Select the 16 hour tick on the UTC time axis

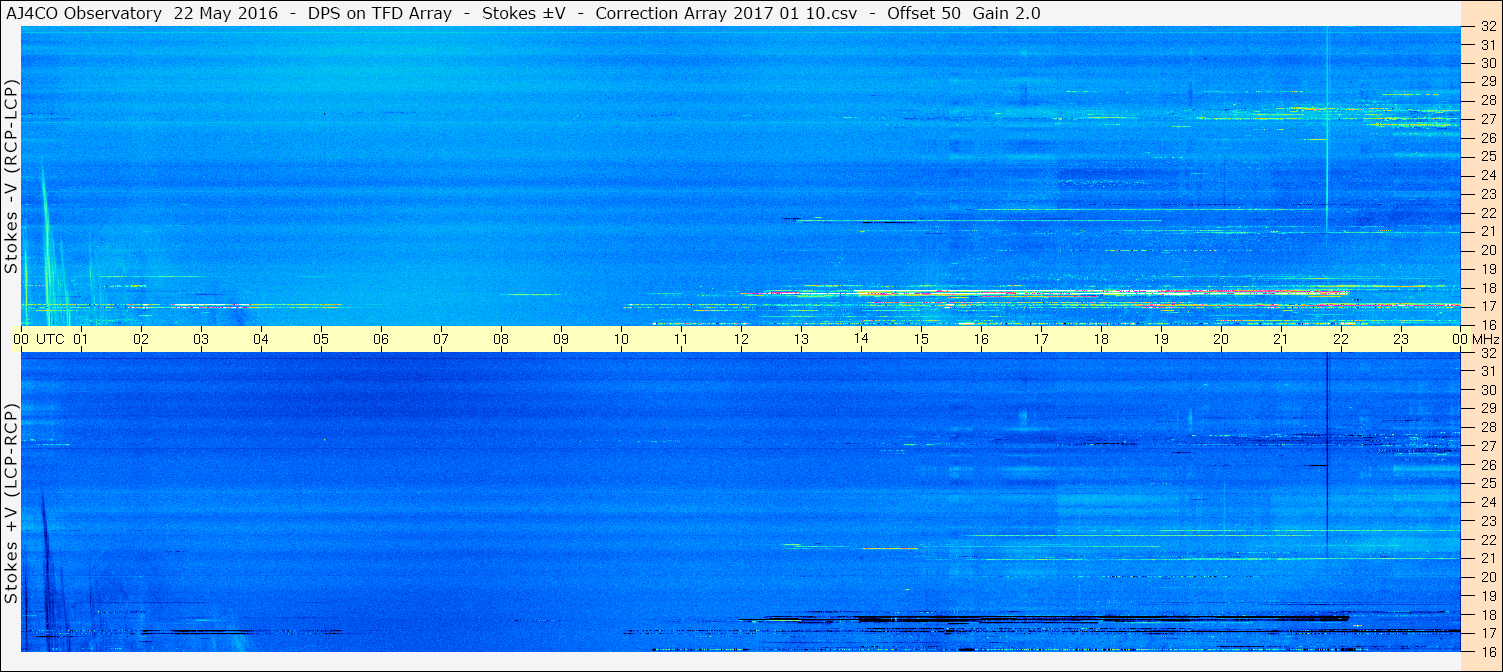[x=981, y=339]
